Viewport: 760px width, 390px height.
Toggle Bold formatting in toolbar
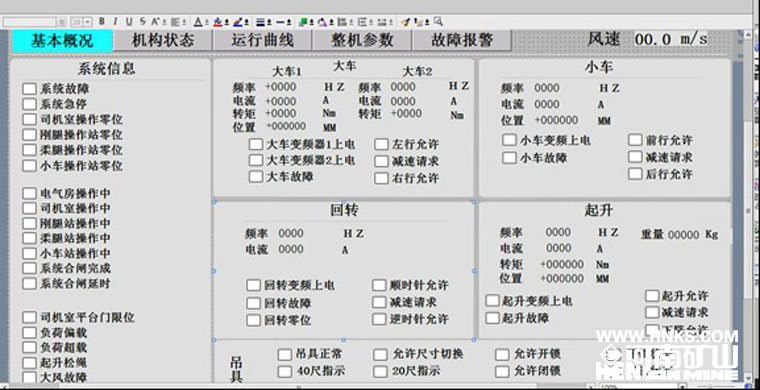point(102,21)
